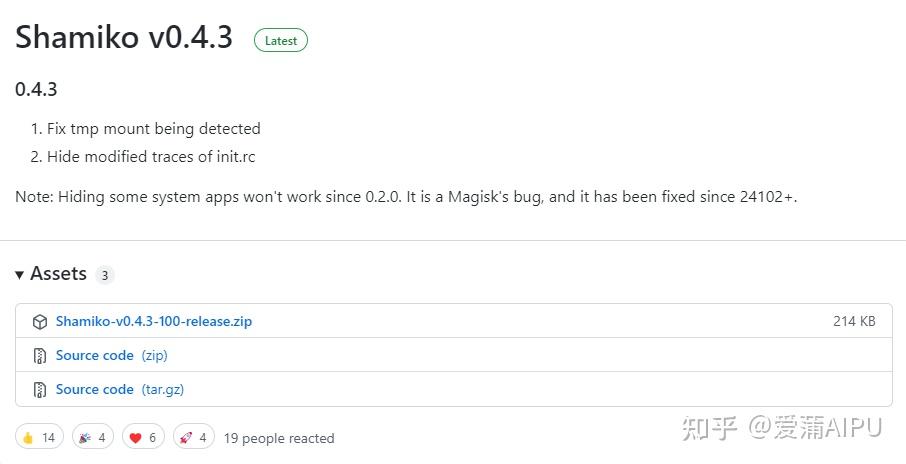906x464 pixels.
Task: Collapse the Assets disclosure triangle
Action: pyautogui.click(x=20, y=275)
